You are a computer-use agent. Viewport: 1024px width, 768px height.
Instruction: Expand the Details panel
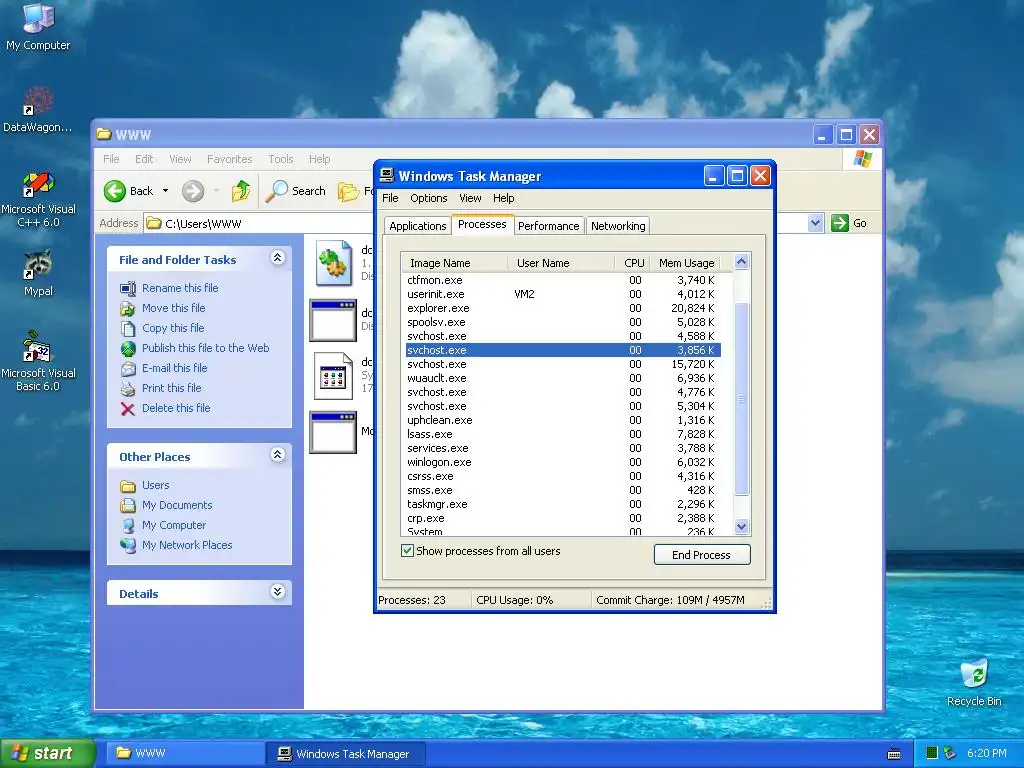(x=278, y=592)
